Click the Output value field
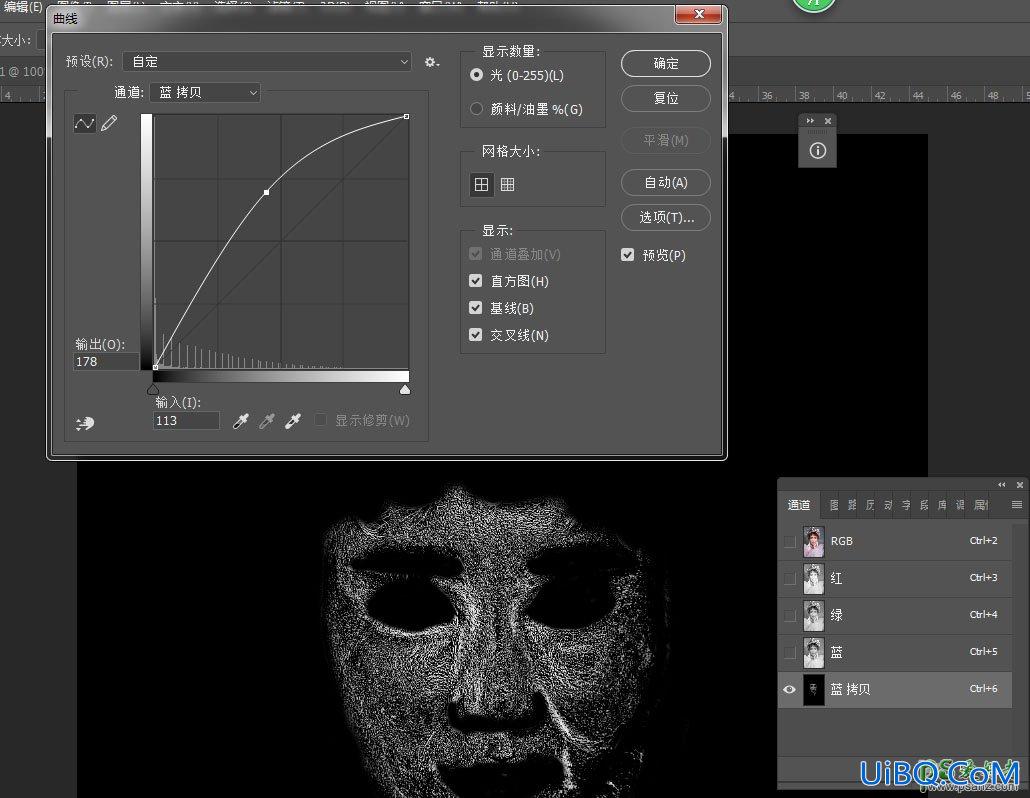The width and height of the screenshot is (1030, 798). [x=106, y=362]
